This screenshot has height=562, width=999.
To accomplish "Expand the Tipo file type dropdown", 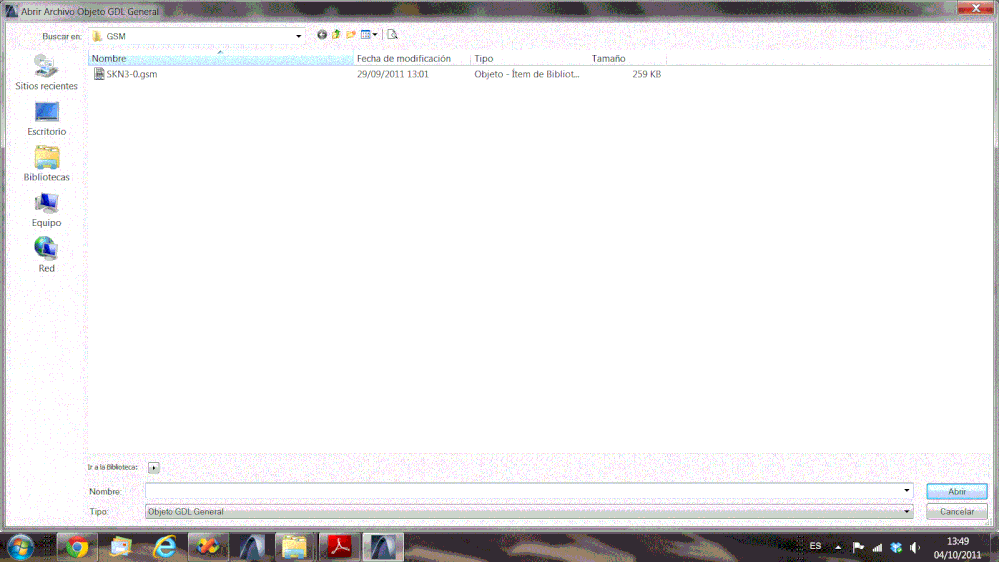I will 907,511.
